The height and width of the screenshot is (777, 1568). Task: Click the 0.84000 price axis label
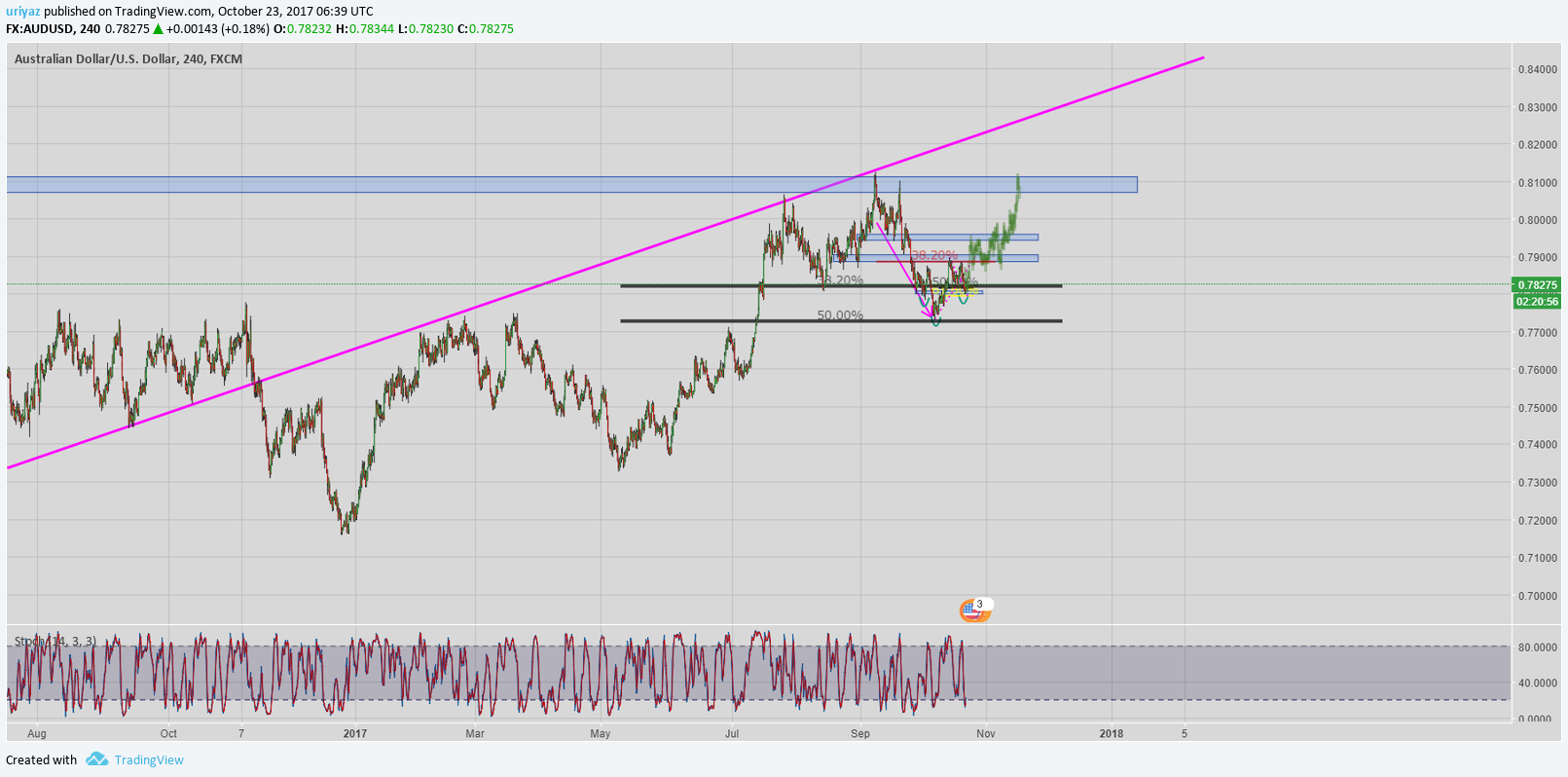1537,70
